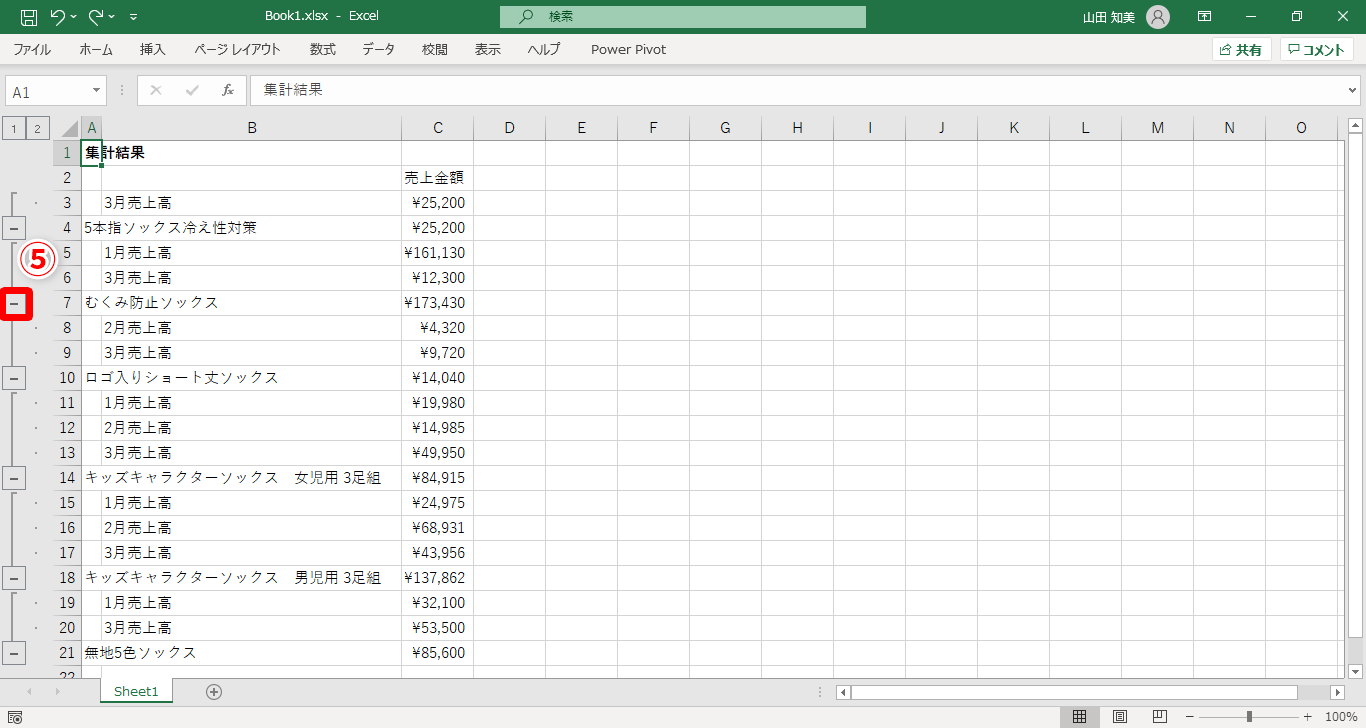Collapse group for ロゴ入りショート丈ソックス row

(14, 378)
